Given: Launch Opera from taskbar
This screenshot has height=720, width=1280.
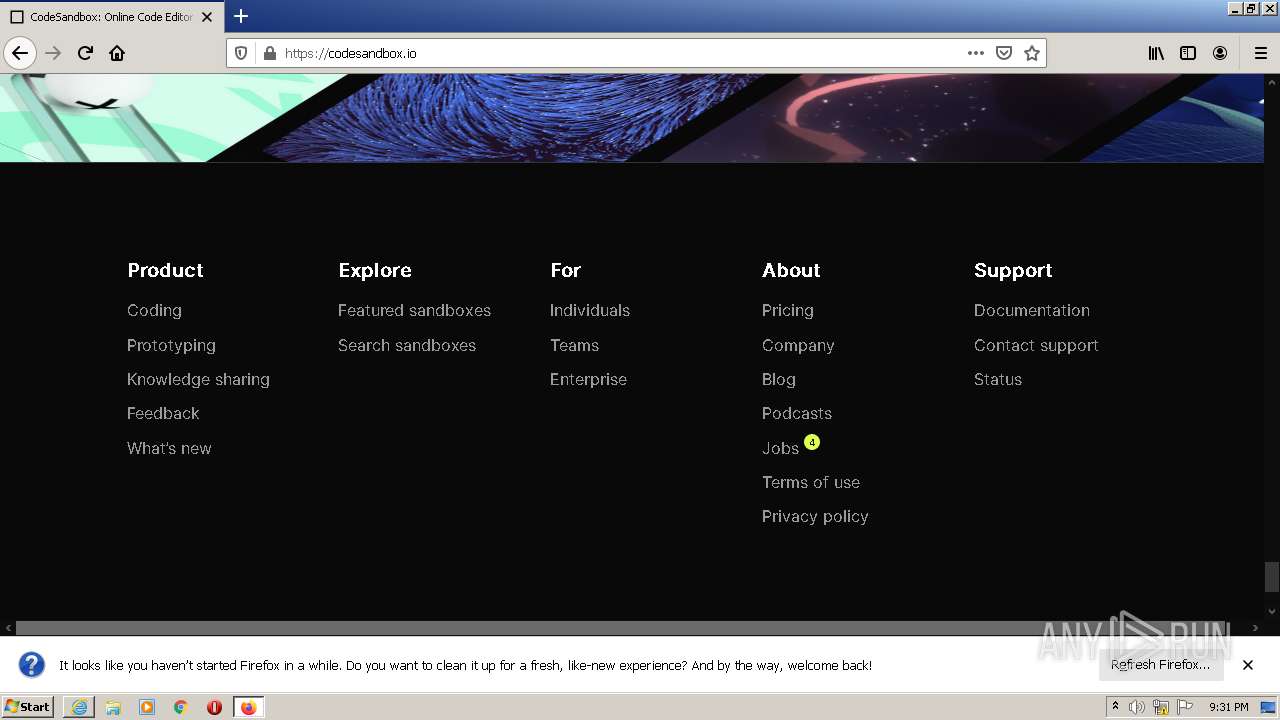Looking at the screenshot, I should pos(214,707).
